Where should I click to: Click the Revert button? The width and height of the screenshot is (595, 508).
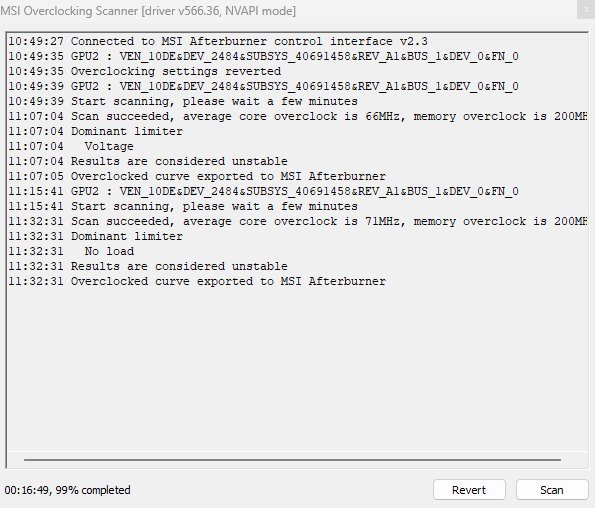point(469,490)
